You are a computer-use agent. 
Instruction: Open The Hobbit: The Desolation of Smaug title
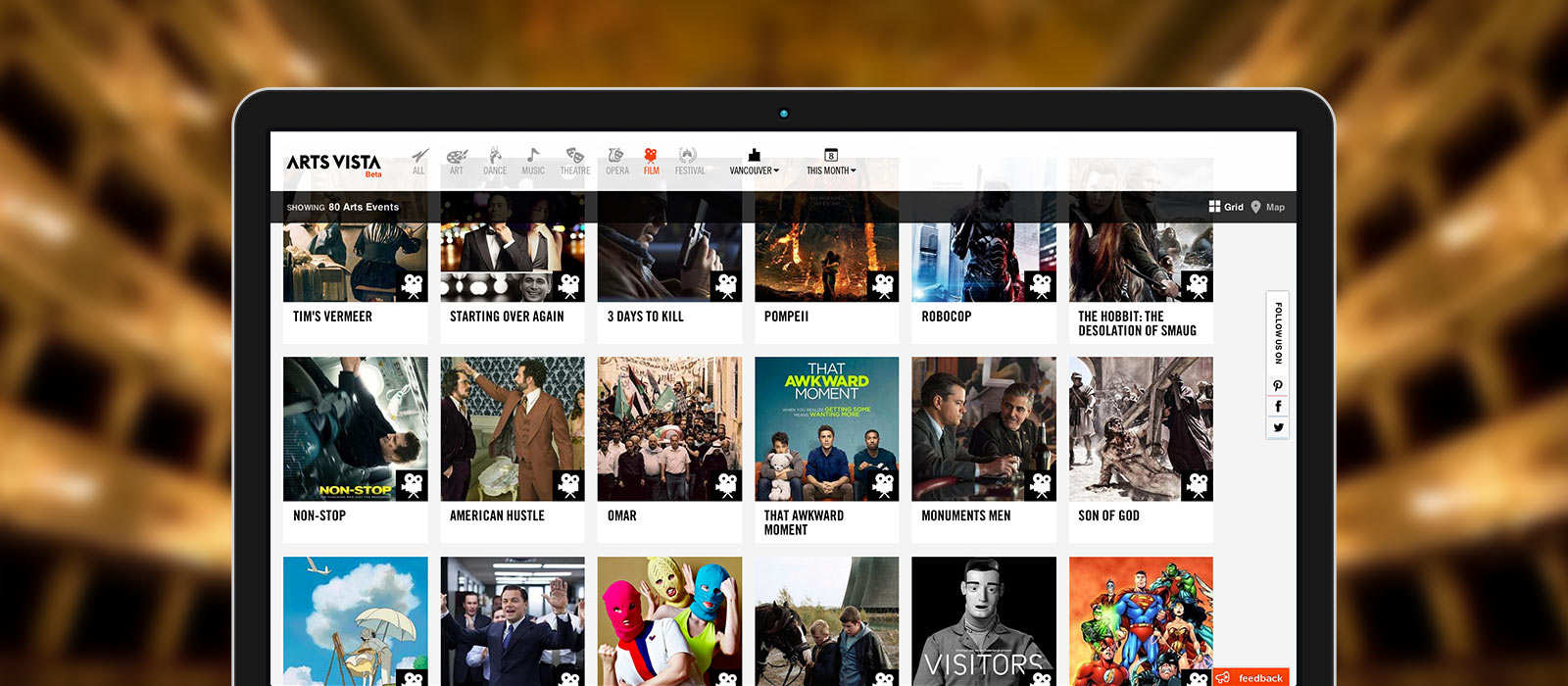(x=1137, y=323)
